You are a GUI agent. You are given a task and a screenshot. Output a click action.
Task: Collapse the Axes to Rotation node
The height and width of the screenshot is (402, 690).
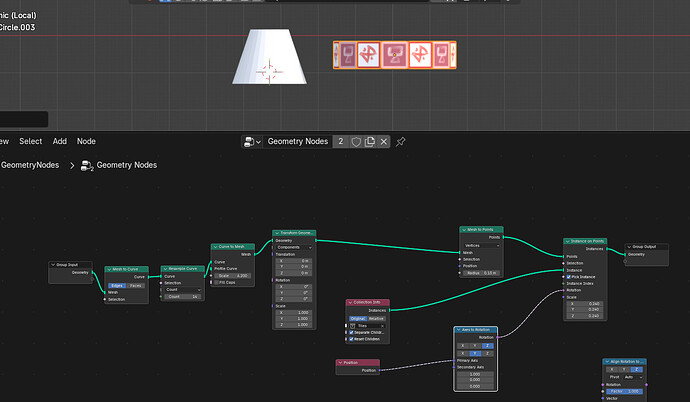[459, 330]
